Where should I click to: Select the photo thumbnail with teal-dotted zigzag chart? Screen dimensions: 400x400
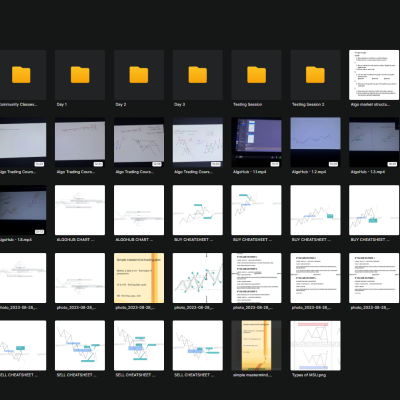coord(198,278)
